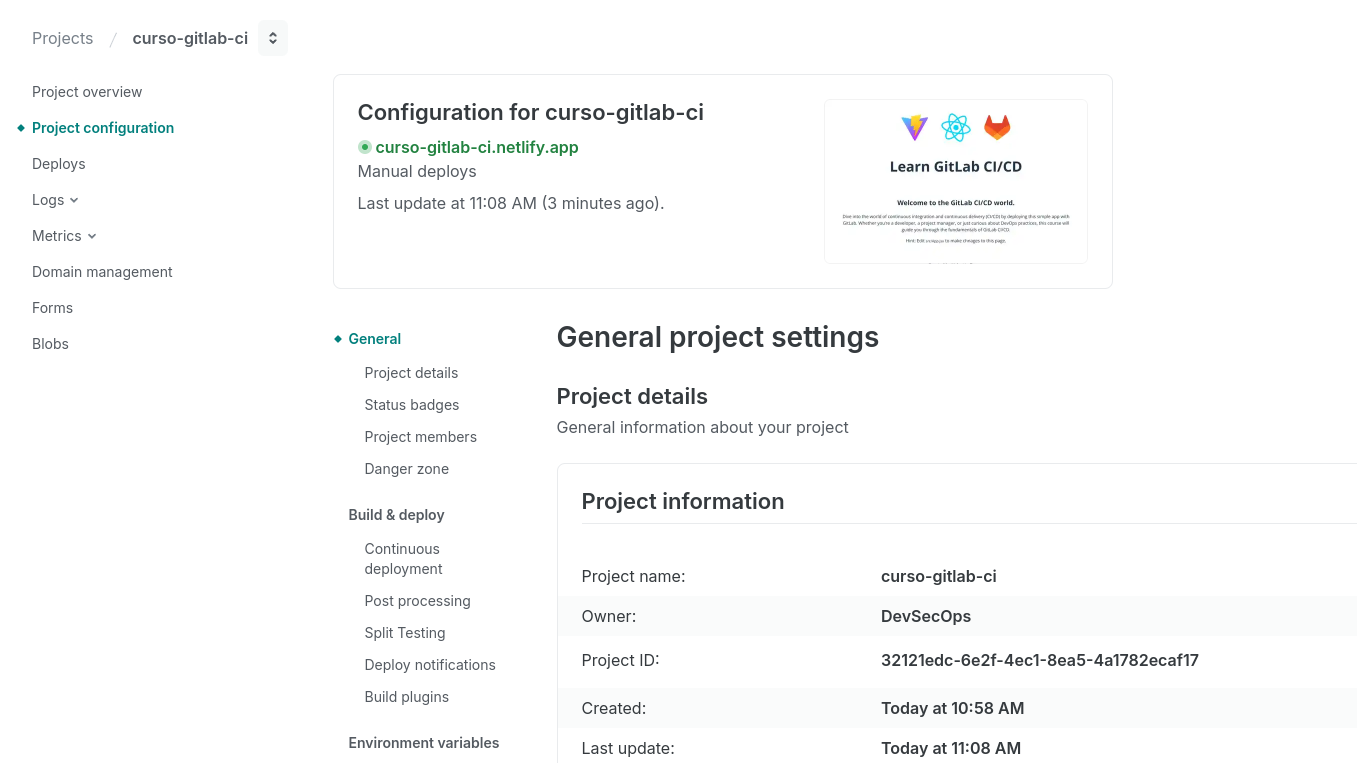This screenshot has width=1357, height=763.
Task: Select Continuous deployment under Build & deploy
Action: (x=402, y=559)
